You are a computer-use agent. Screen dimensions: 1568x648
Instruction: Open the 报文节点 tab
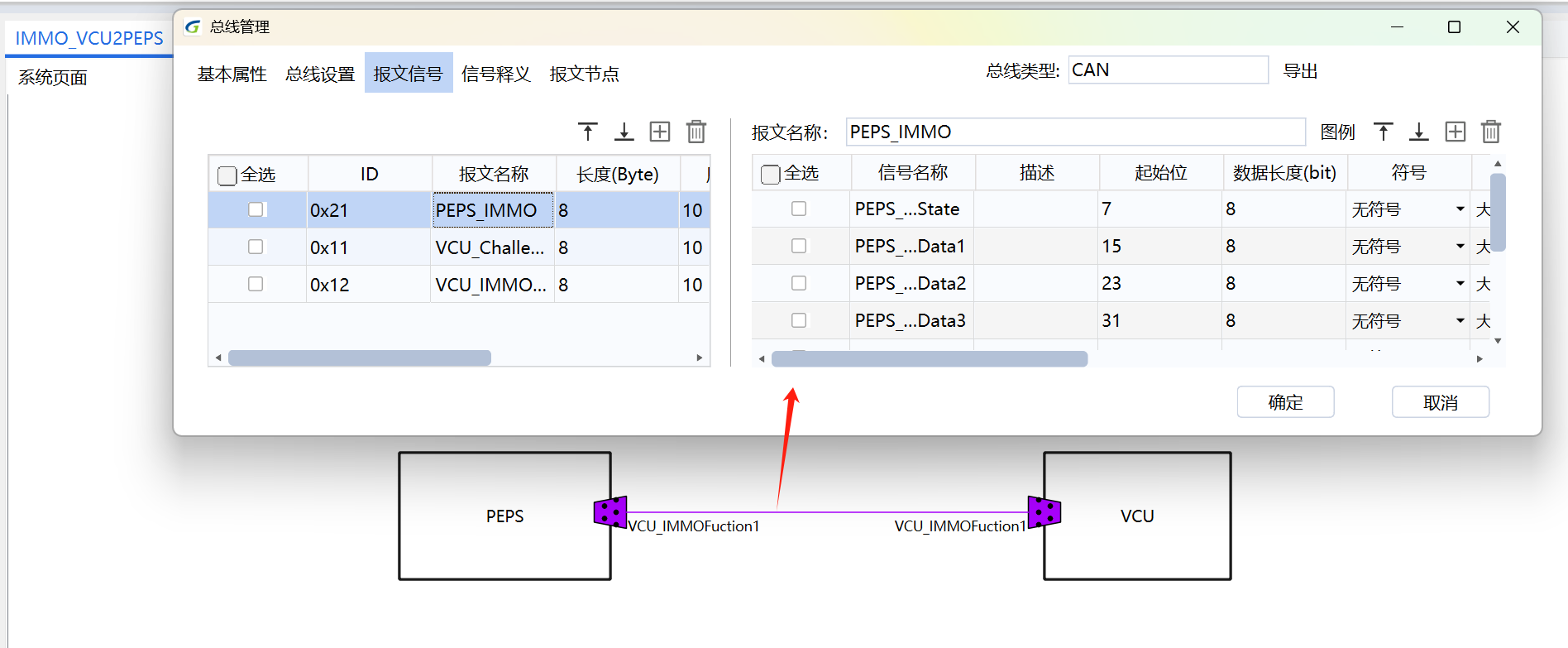point(584,74)
